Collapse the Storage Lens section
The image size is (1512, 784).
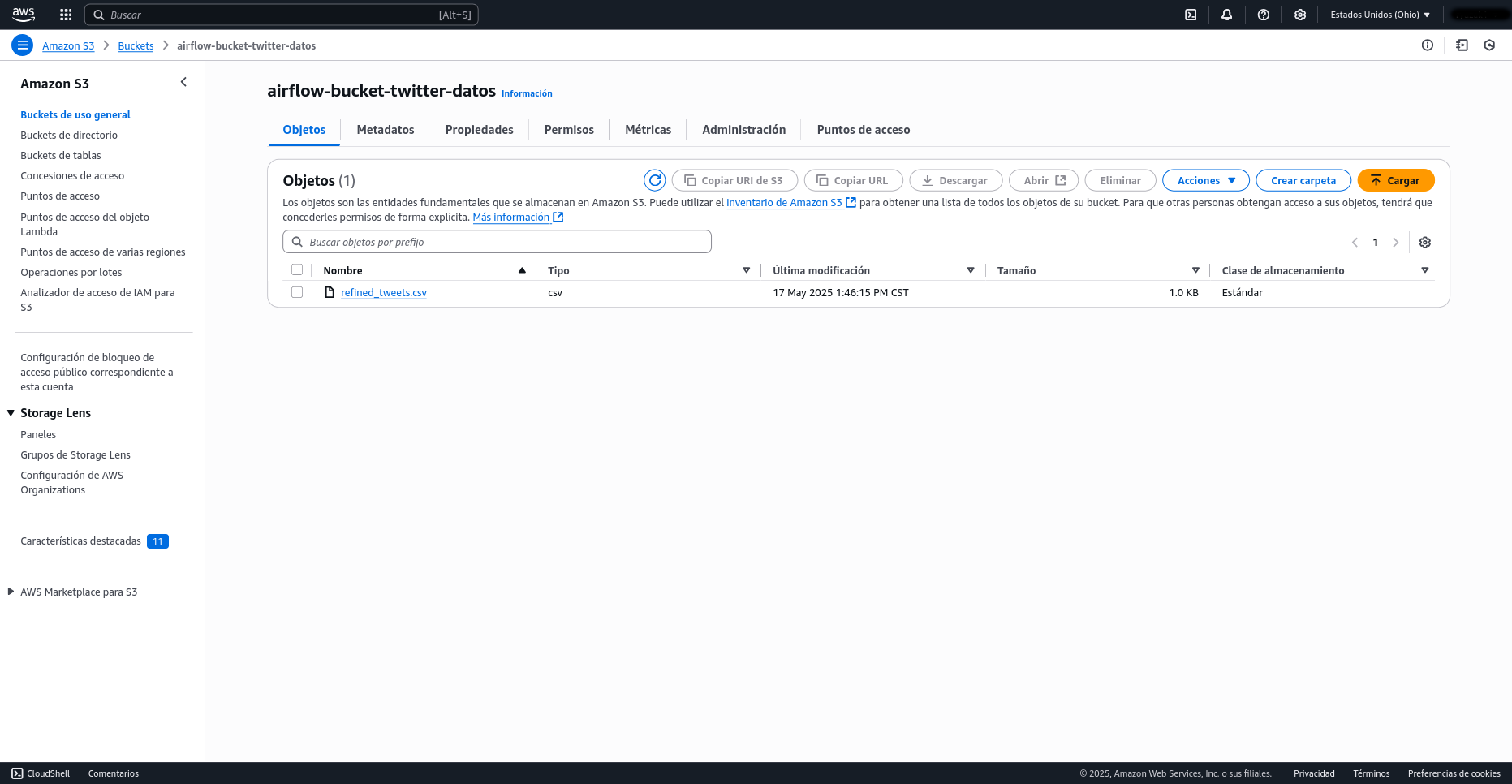(x=11, y=413)
